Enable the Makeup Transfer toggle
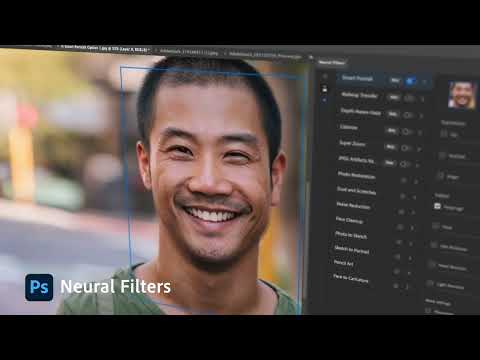480x360 pixels. [409, 98]
